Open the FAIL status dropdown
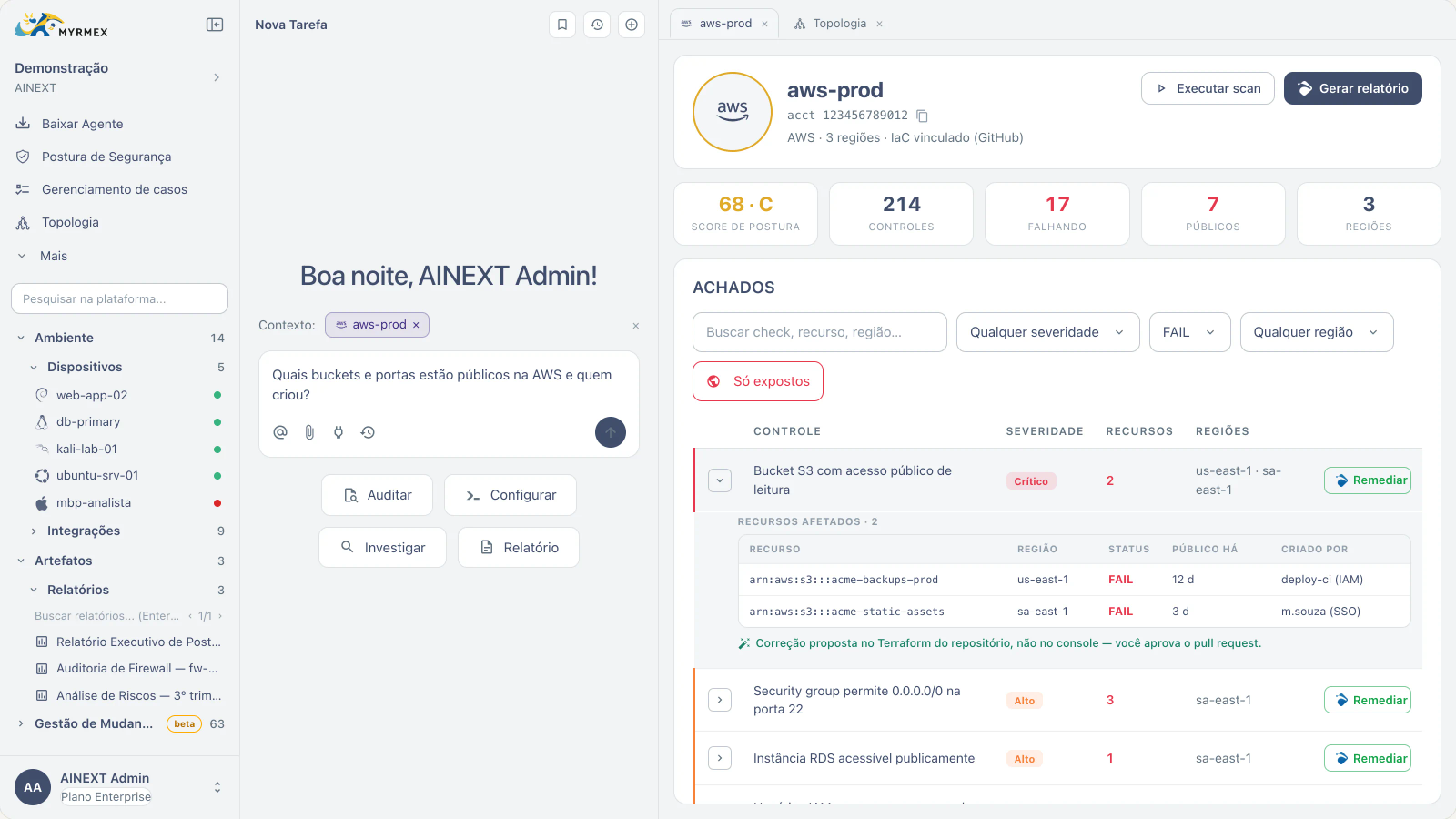 1189,332
